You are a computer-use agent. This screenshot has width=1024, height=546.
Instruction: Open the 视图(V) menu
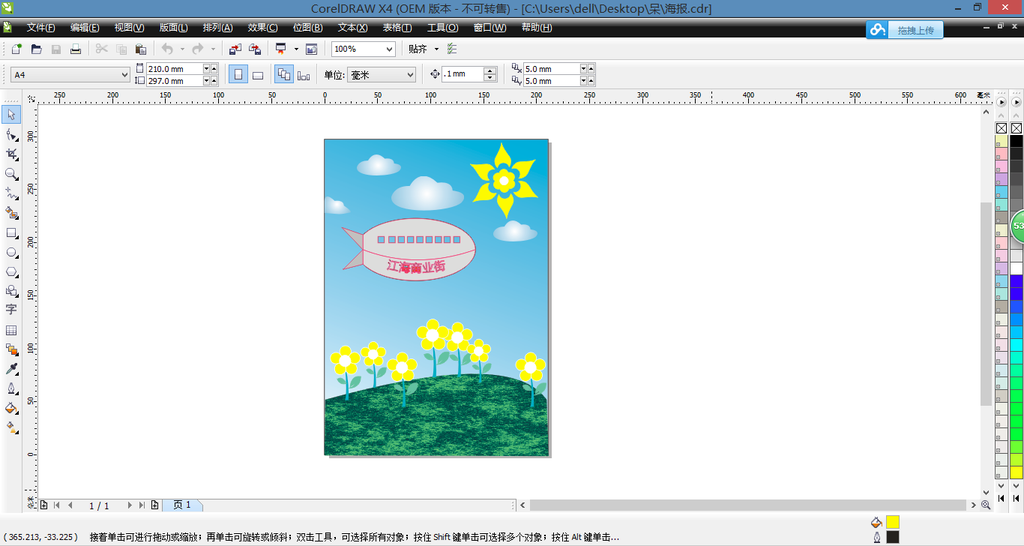[129, 27]
